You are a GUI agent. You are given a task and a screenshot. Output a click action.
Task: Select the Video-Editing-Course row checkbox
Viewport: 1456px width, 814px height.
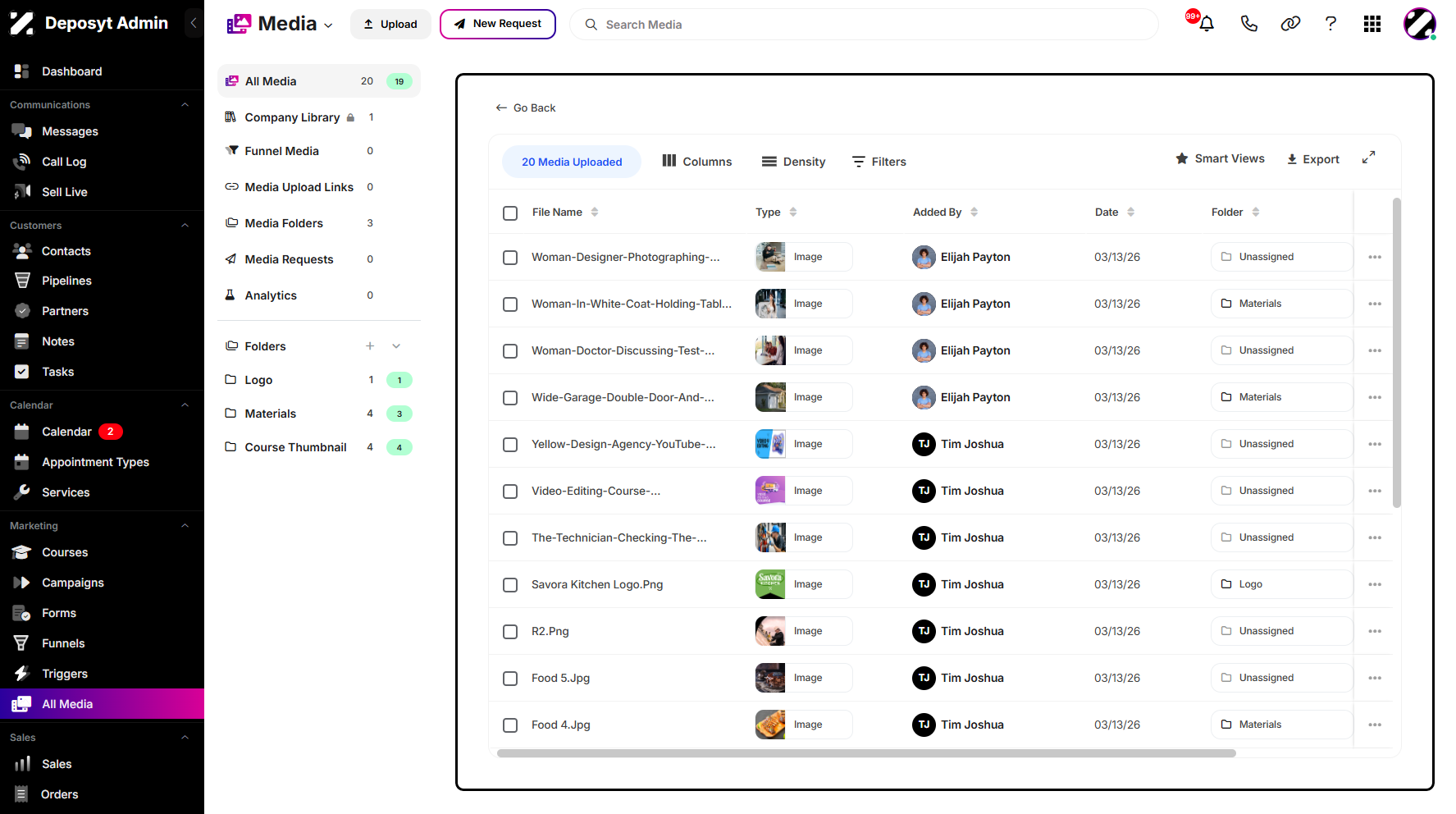click(x=510, y=492)
